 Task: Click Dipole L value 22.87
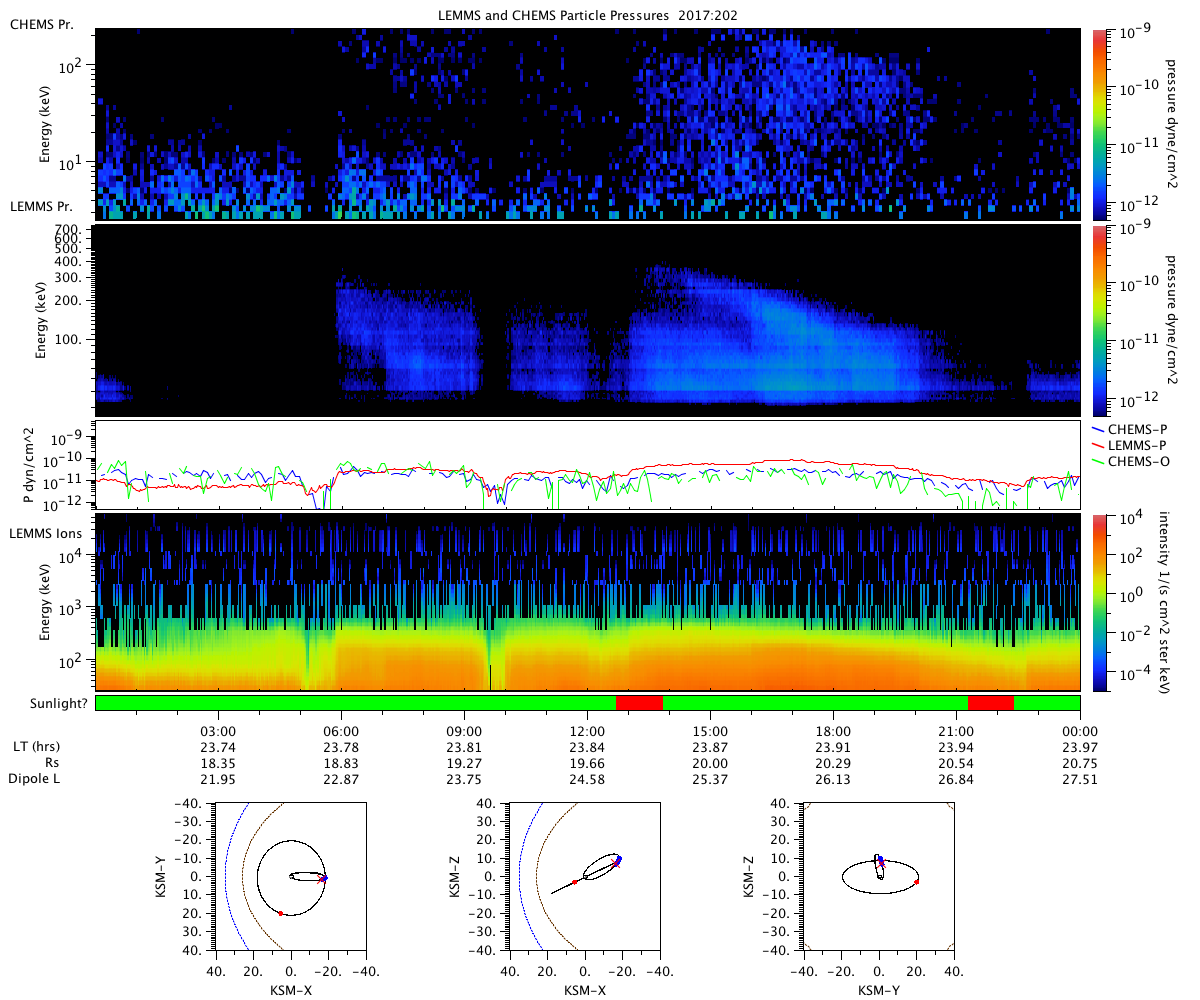pyautogui.click(x=342, y=779)
